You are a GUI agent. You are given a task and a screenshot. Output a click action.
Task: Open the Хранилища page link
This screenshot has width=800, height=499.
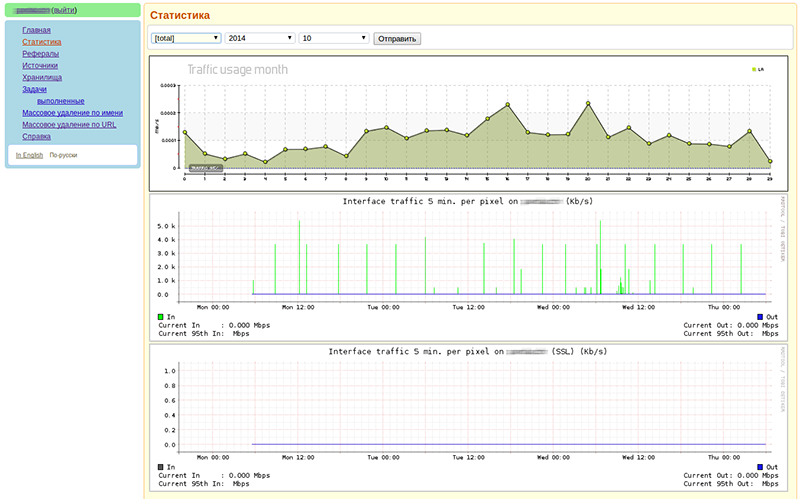[42, 77]
